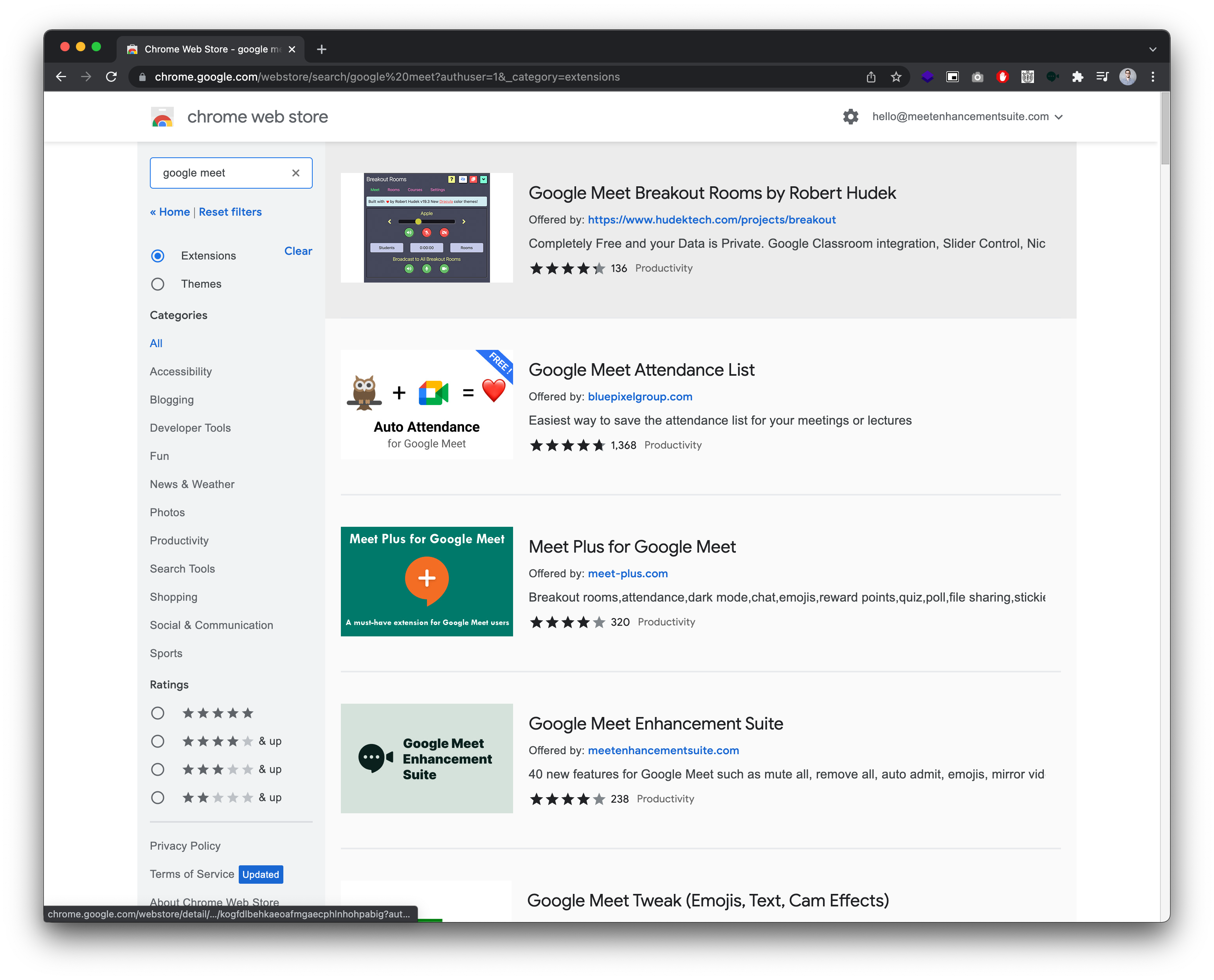
Task: Click the share icon in the browser toolbar
Action: [x=871, y=77]
